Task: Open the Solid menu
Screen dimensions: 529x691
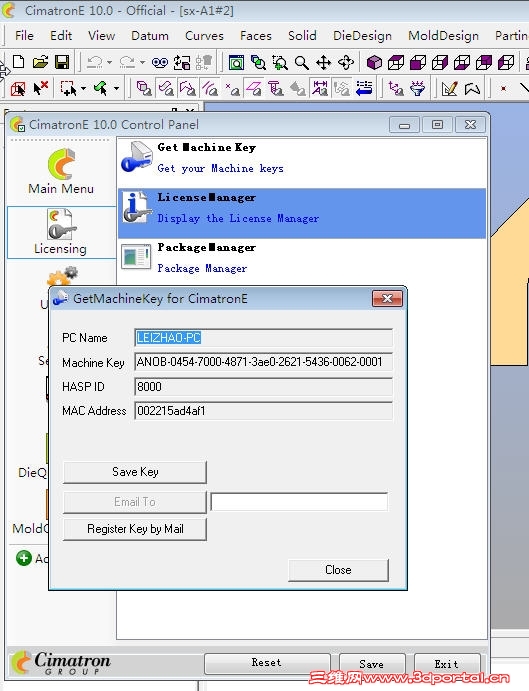Action: [302, 36]
